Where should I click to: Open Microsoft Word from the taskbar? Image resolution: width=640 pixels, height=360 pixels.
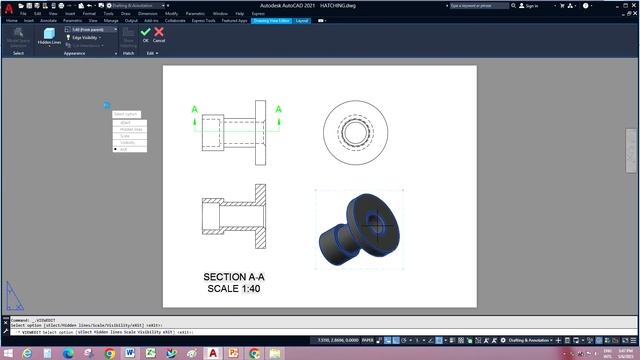coord(130,353)
